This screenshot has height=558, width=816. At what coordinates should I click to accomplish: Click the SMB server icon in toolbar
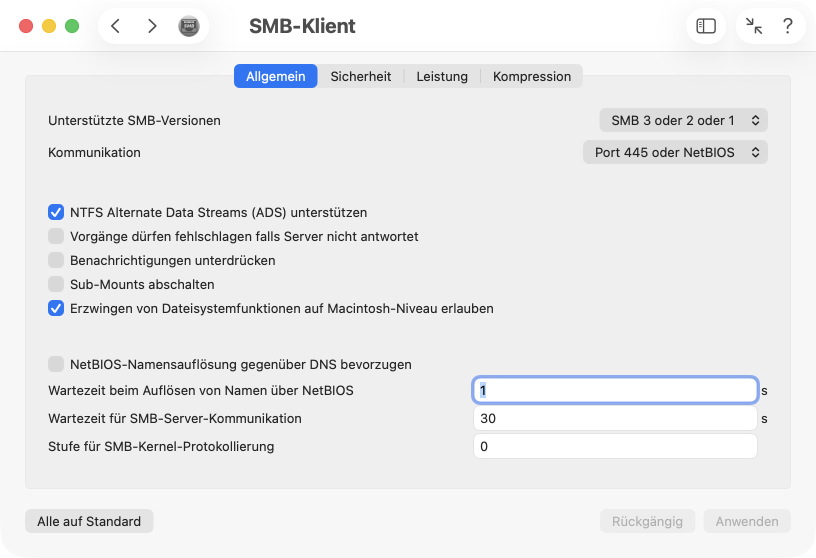point(189,26)
